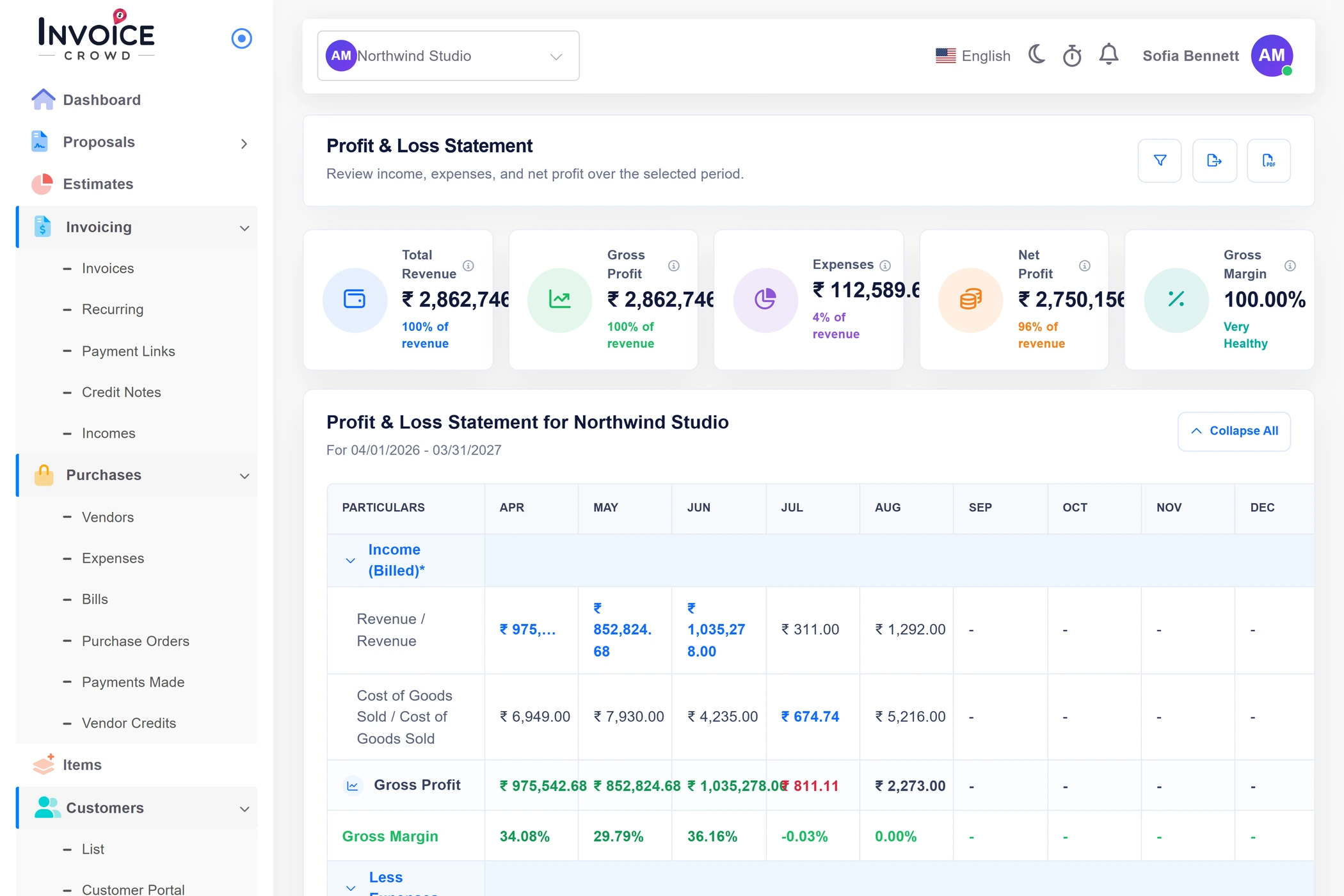Open the timer stopwatch icon
1344x896 pixels.
tap(1072, 56)
